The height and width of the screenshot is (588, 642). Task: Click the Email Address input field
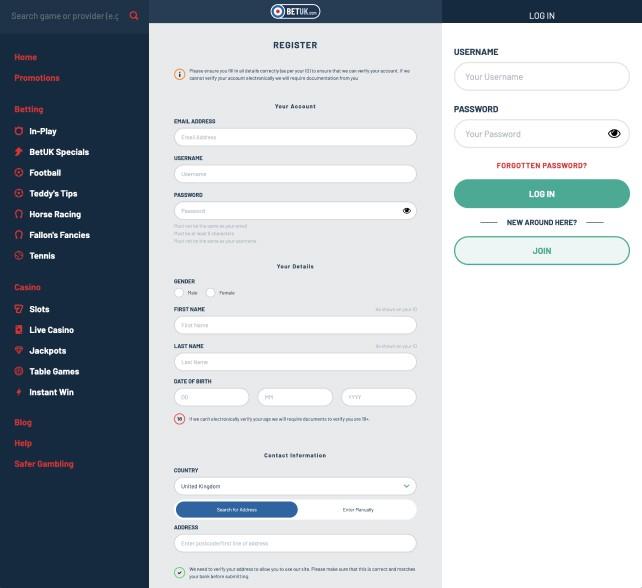tap(295, 137)
